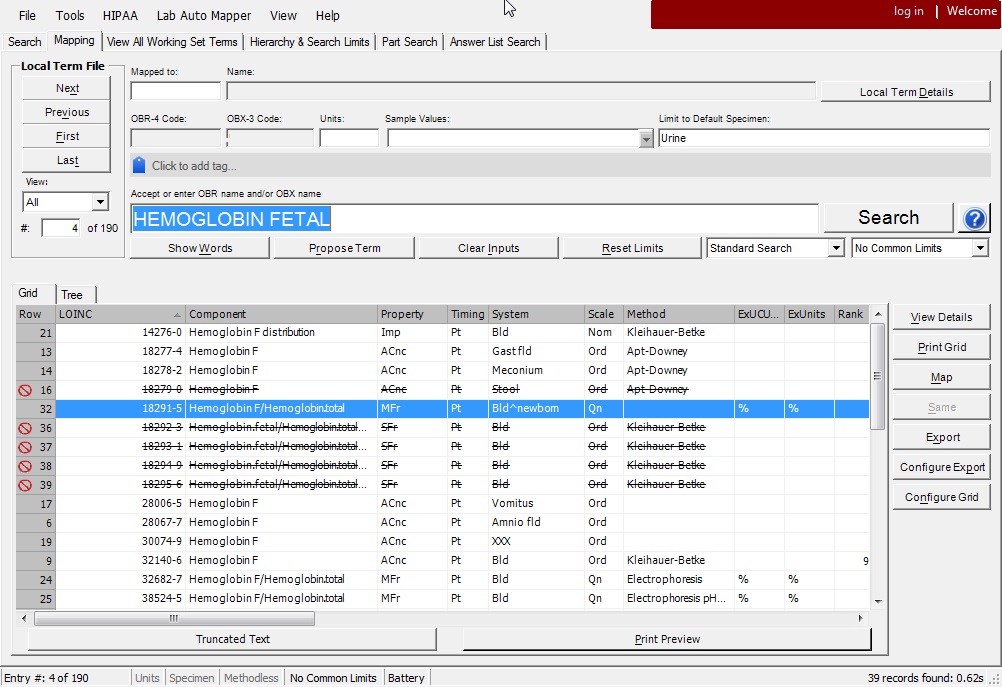The width and height of the screenshot is (1002, 687).
Task: Click the Show Words button
Action: pos(200,248)
